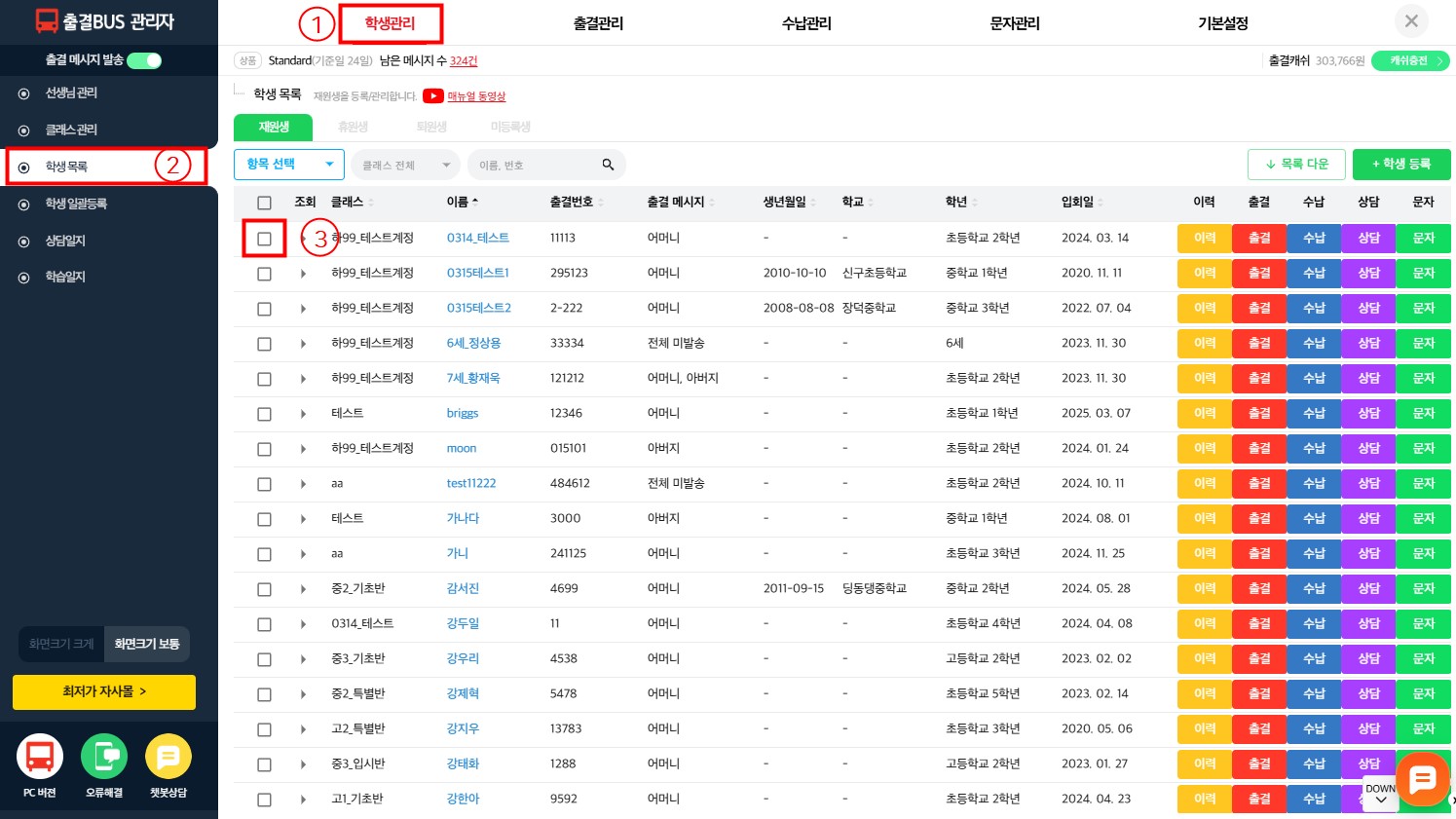
Task: Check the checkbox for 0315테스트1 row
Action: coord(264,274)
